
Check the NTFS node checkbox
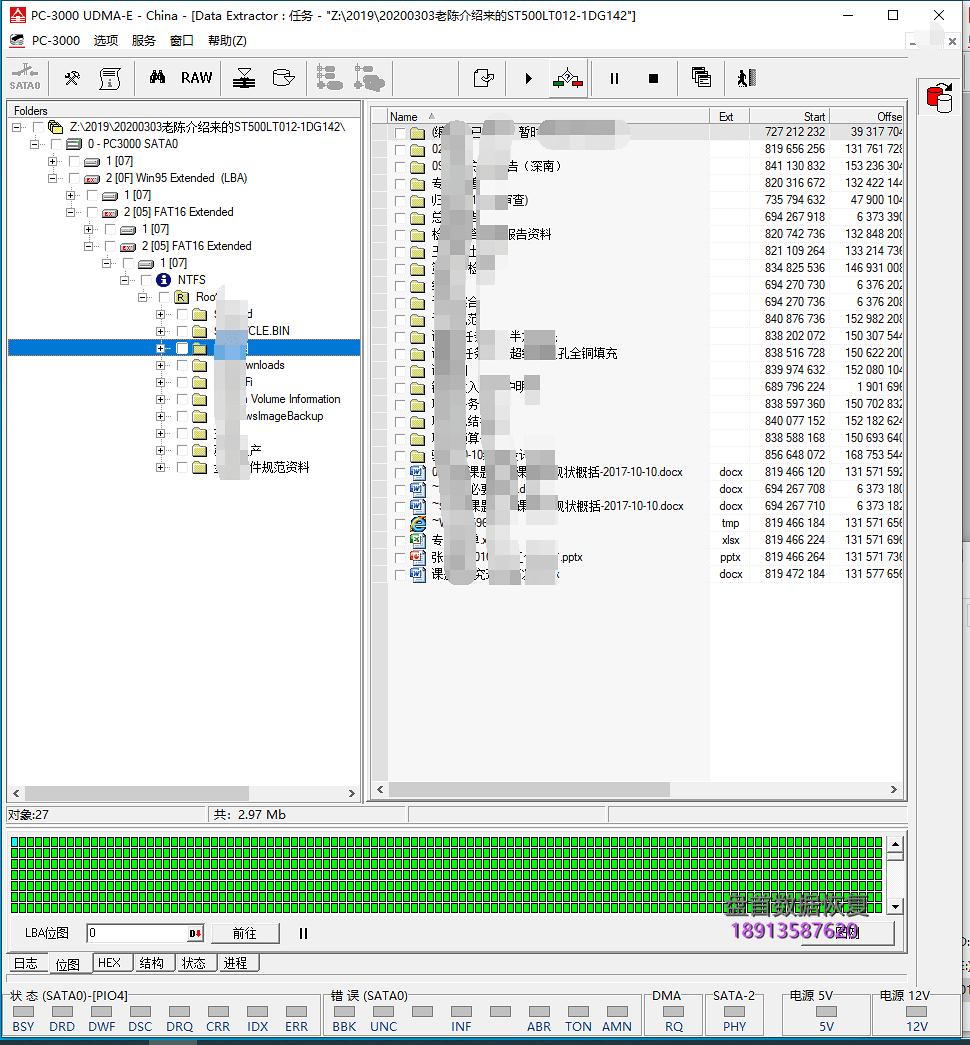[x=146, y=280]
